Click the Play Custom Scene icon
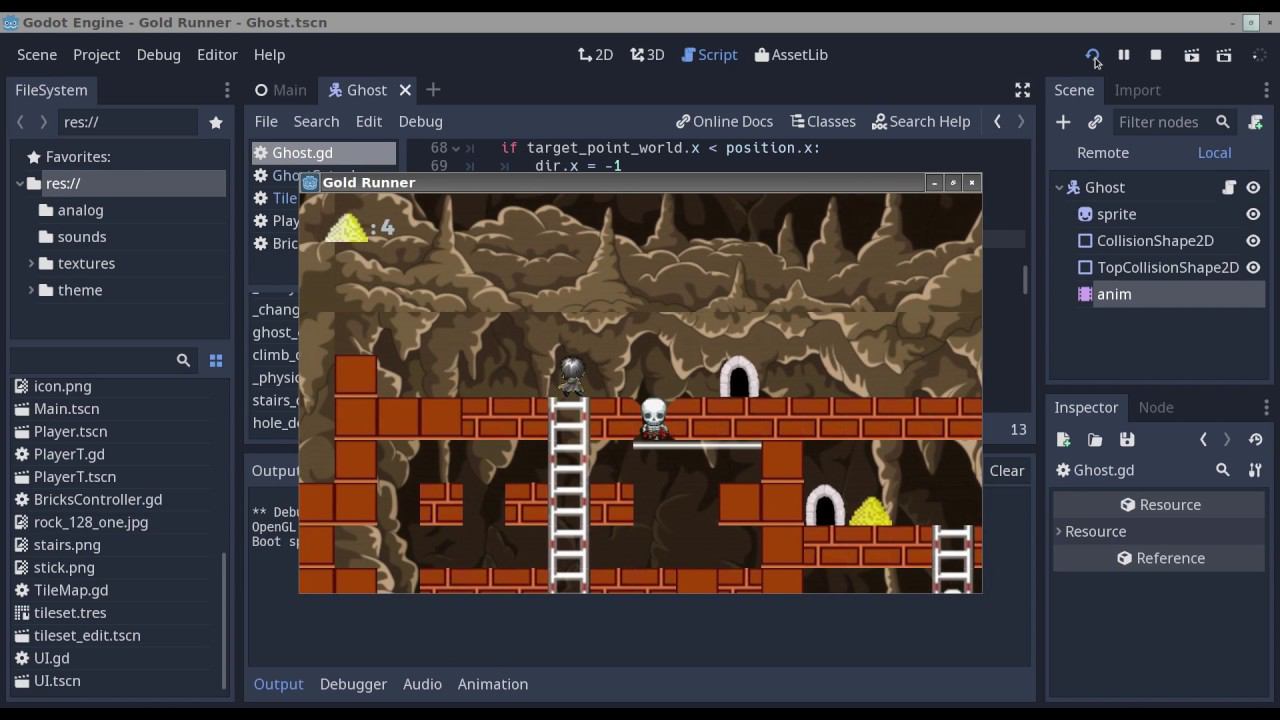Viewport: 1280px width, 720px height. [x=1224, y=55]
